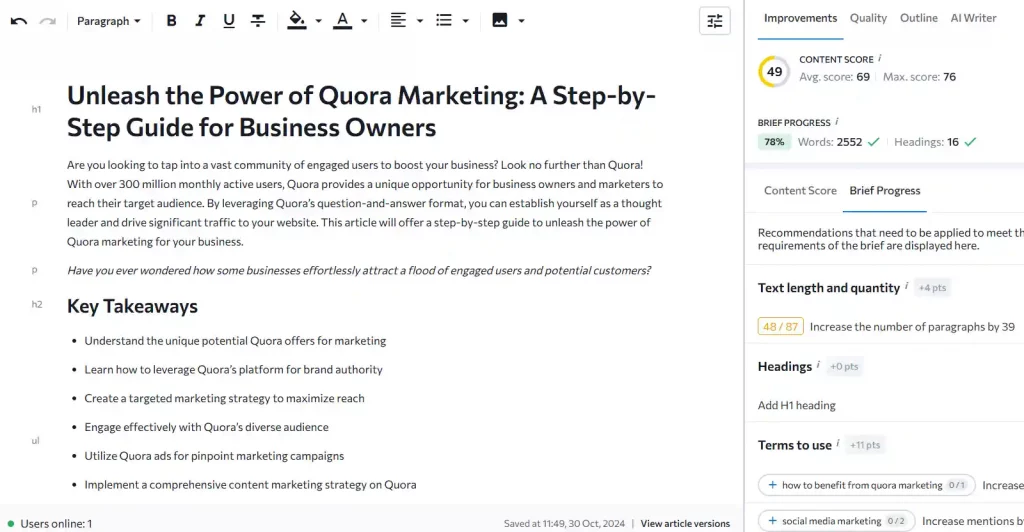This screenshot has width=1024, height=532.
Task: Click bullet 'Understand the unique potential Quora offers'
Action: 235,341
